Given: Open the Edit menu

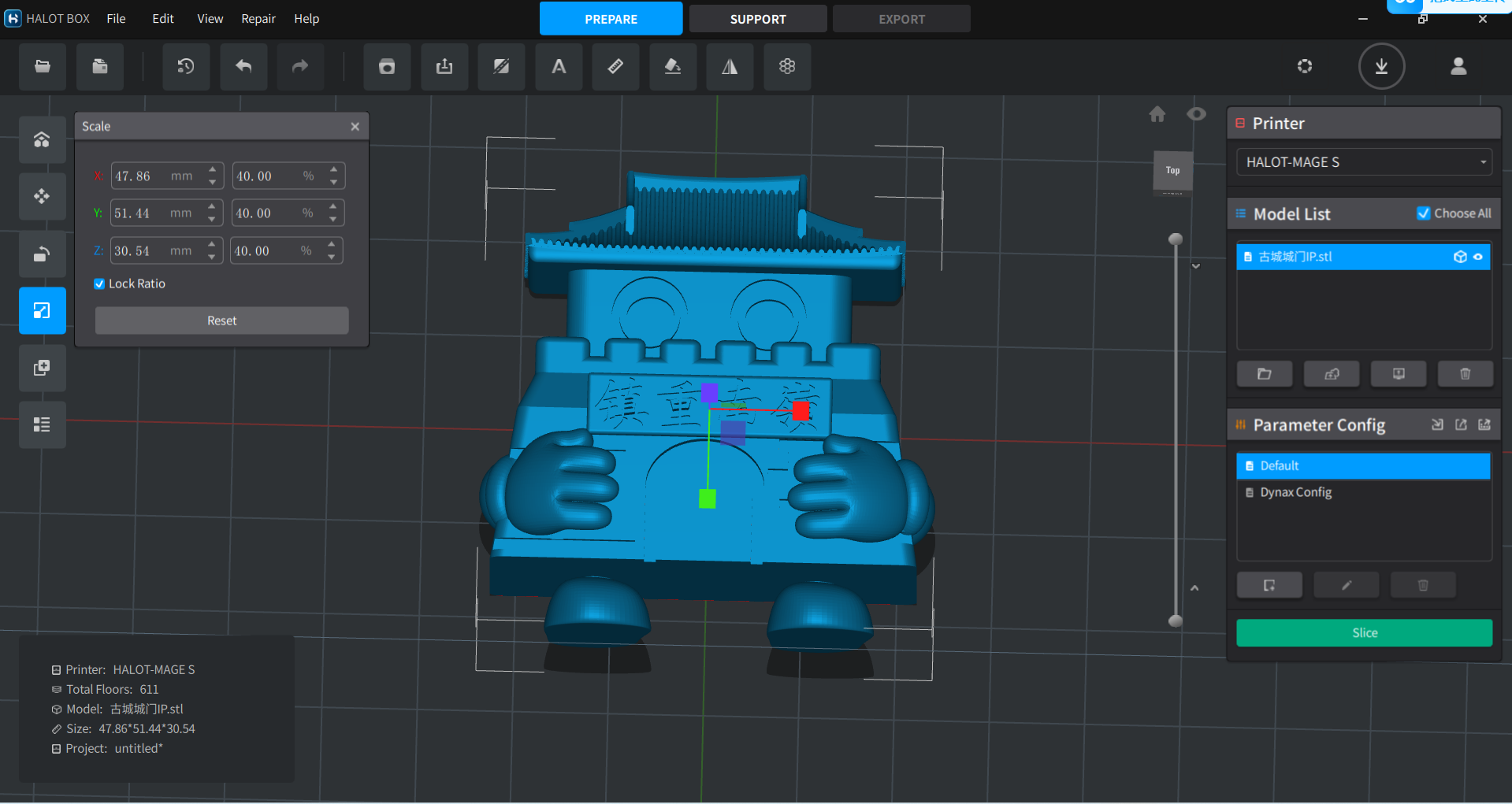Looking at the screenshot, I should (x=163, y=19).
